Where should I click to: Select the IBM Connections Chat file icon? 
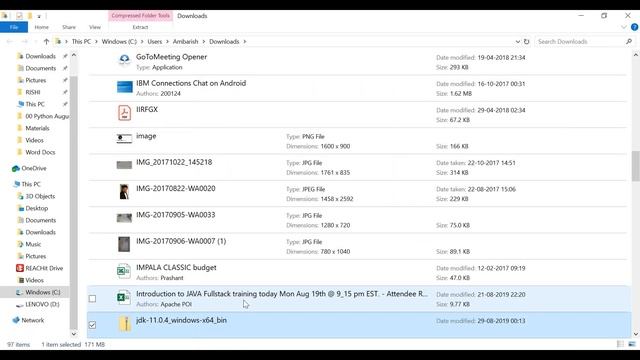[x=124, y=87]
